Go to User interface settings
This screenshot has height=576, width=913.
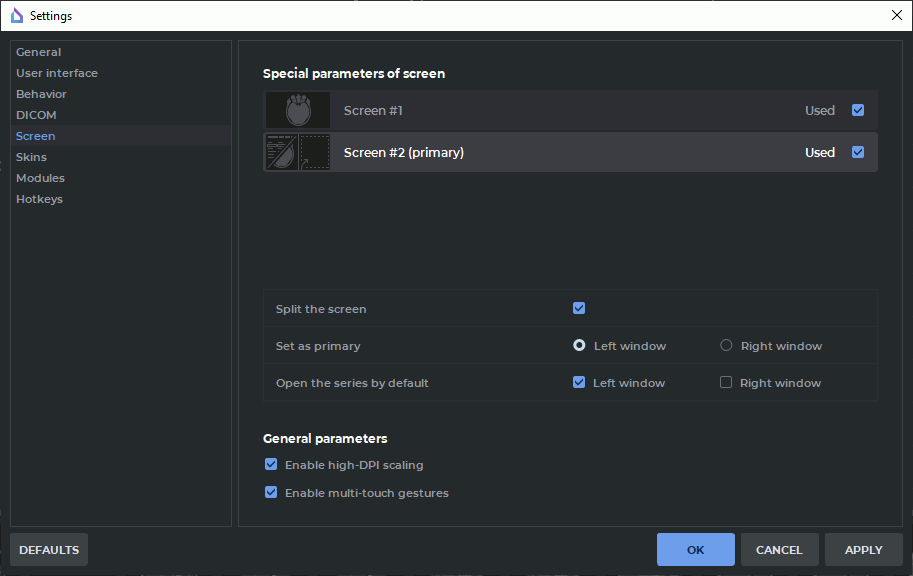point(57,73)
